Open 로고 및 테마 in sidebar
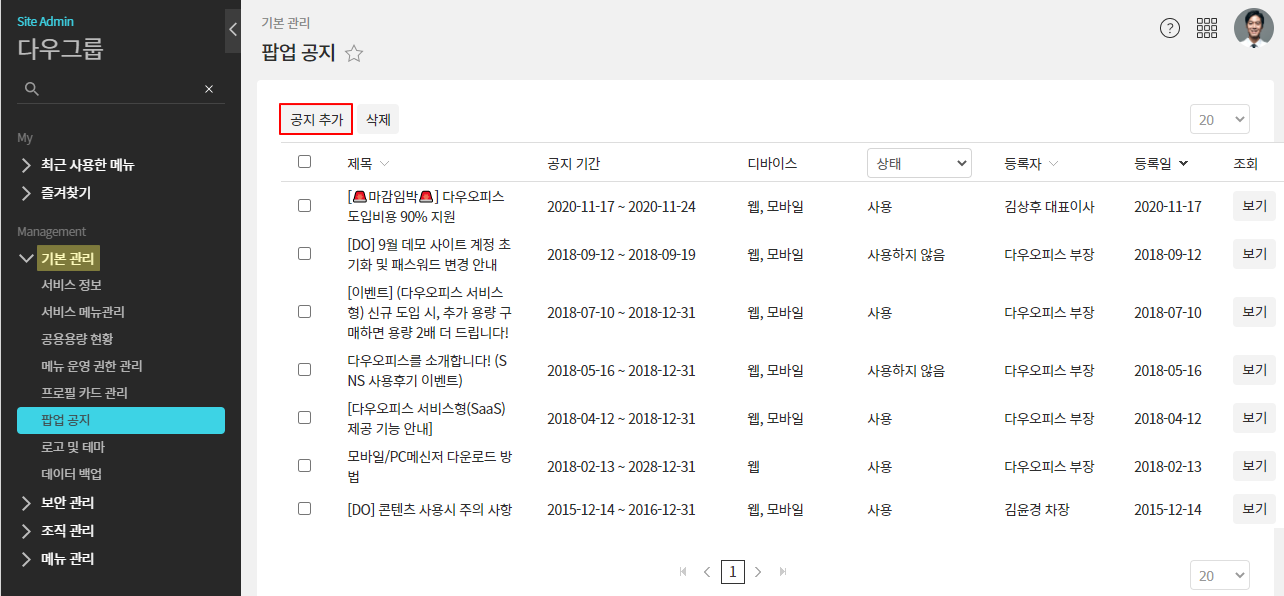Screen dimensions: 1284x596 click(73, 447)
